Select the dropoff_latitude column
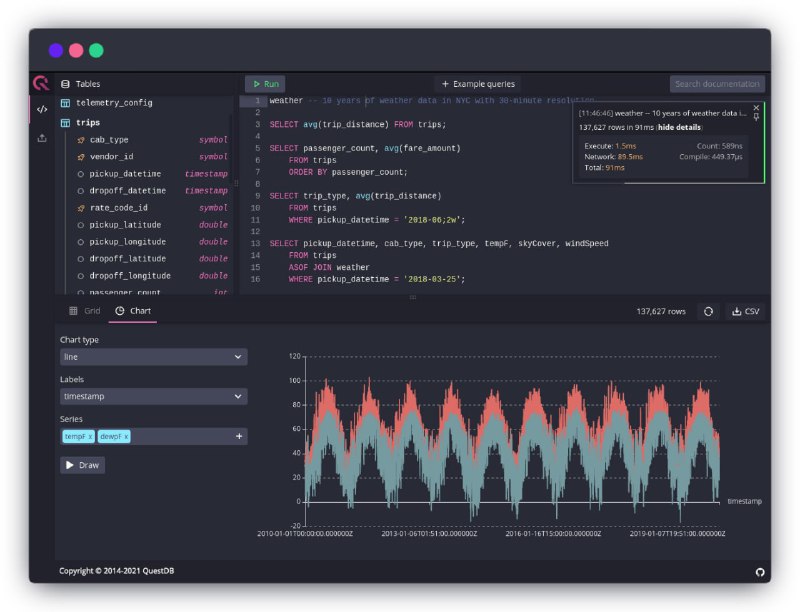800x612 pixels. point(153,259)
